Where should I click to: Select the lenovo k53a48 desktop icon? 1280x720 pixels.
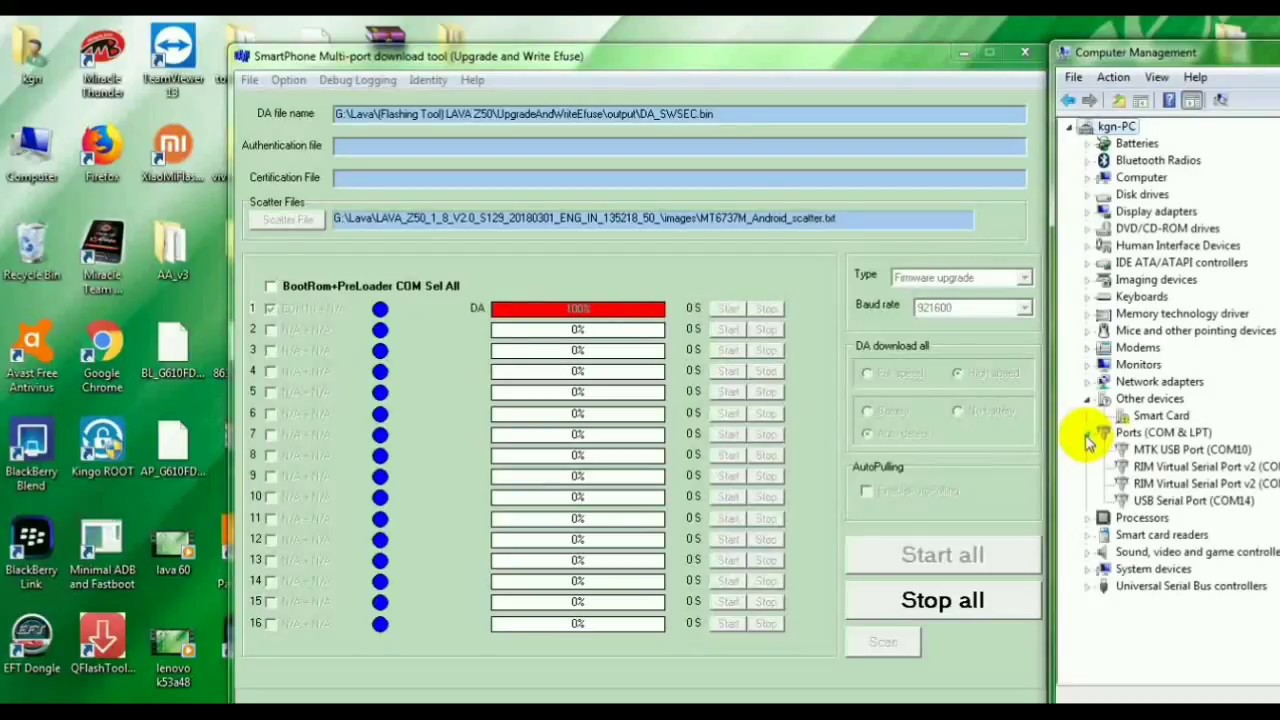coord(172,656)
